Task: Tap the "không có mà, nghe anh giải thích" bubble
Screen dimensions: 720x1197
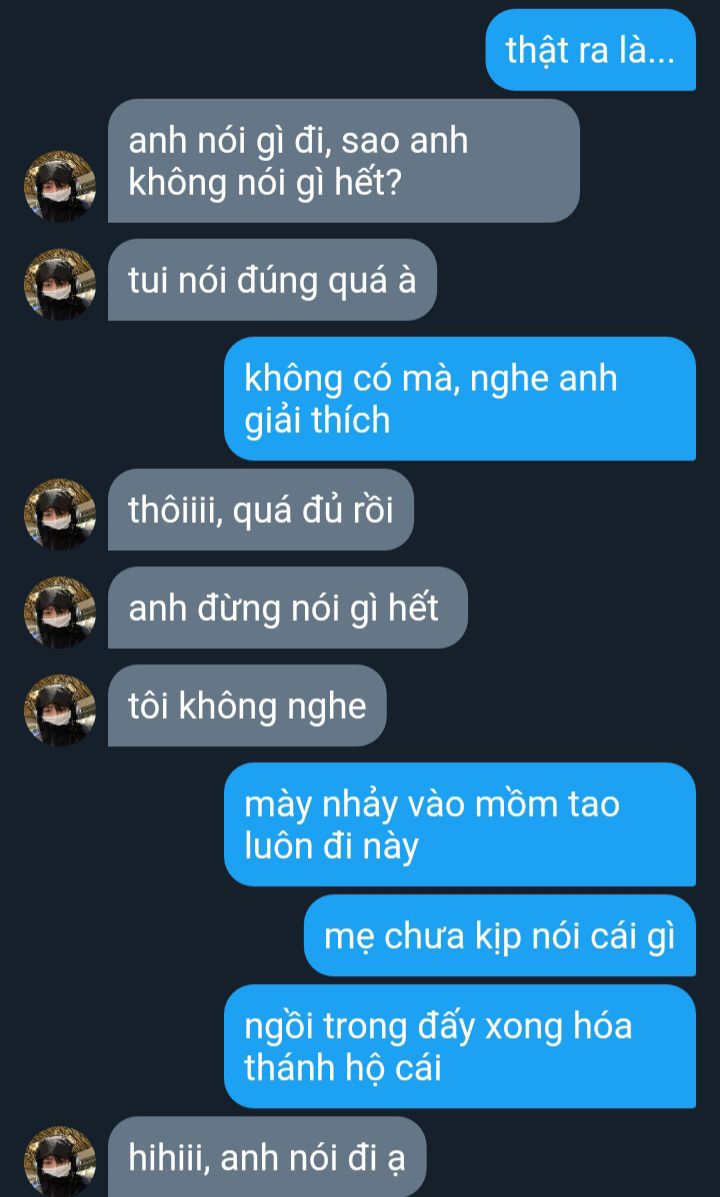Action: pyautogui.click(x=460, y=398)
